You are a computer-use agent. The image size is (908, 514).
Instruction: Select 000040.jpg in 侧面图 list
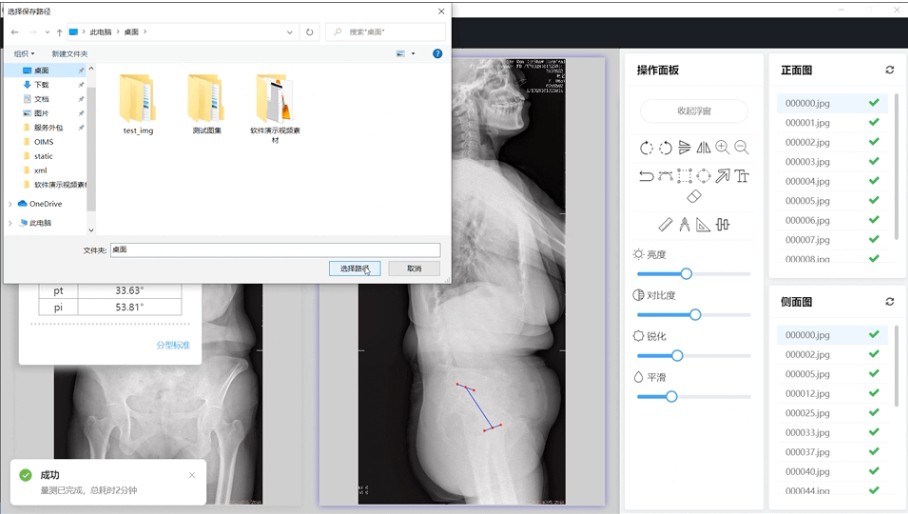coord(832,471)
